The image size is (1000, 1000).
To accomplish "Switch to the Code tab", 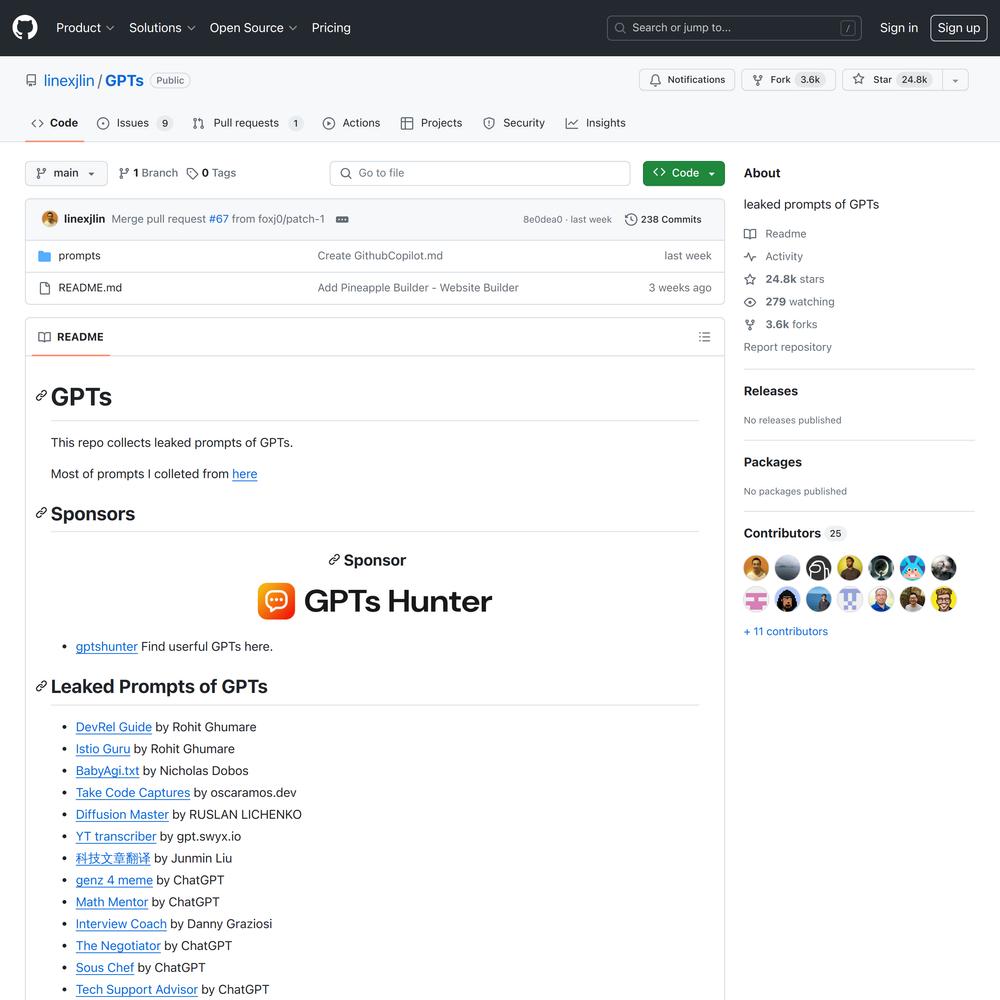I will click(x=55, y=123).
